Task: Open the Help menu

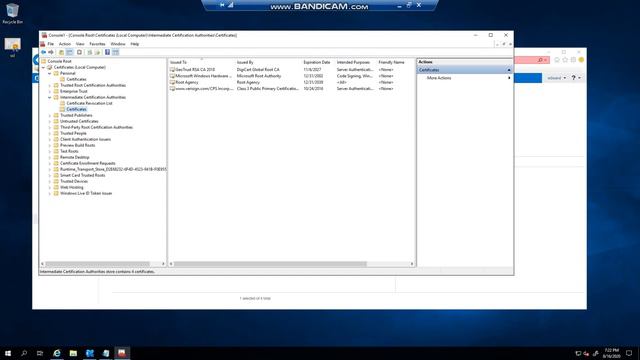Action: tap(135, 44)
